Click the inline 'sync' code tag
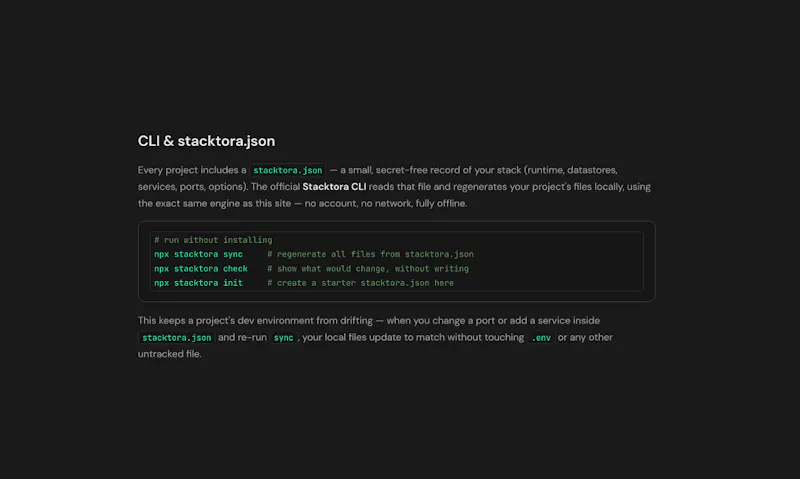This screenshot has width=800, height=479. click(283, 338)
